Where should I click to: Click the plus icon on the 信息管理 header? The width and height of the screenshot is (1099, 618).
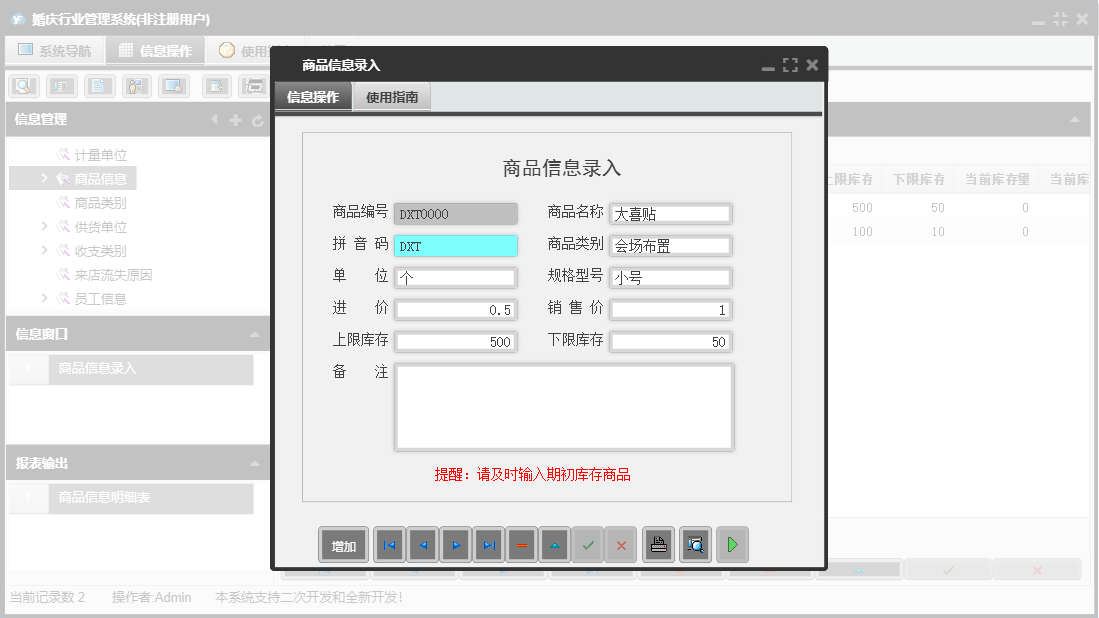[236, 119]
